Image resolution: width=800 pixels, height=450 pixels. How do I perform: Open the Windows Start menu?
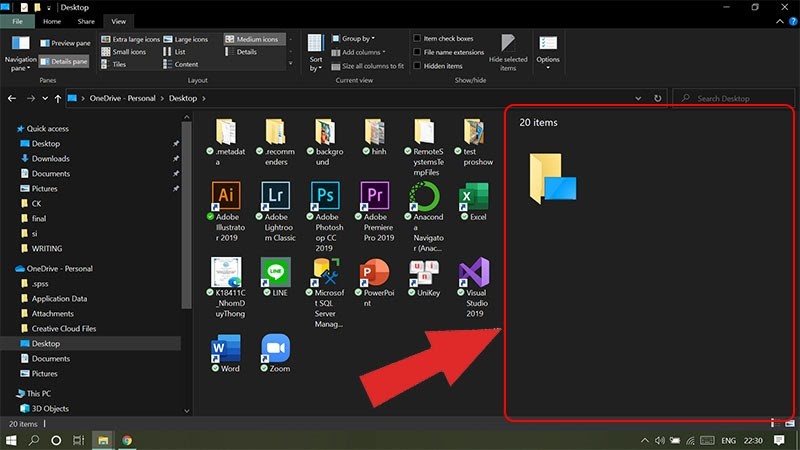(x=11, y=440)
